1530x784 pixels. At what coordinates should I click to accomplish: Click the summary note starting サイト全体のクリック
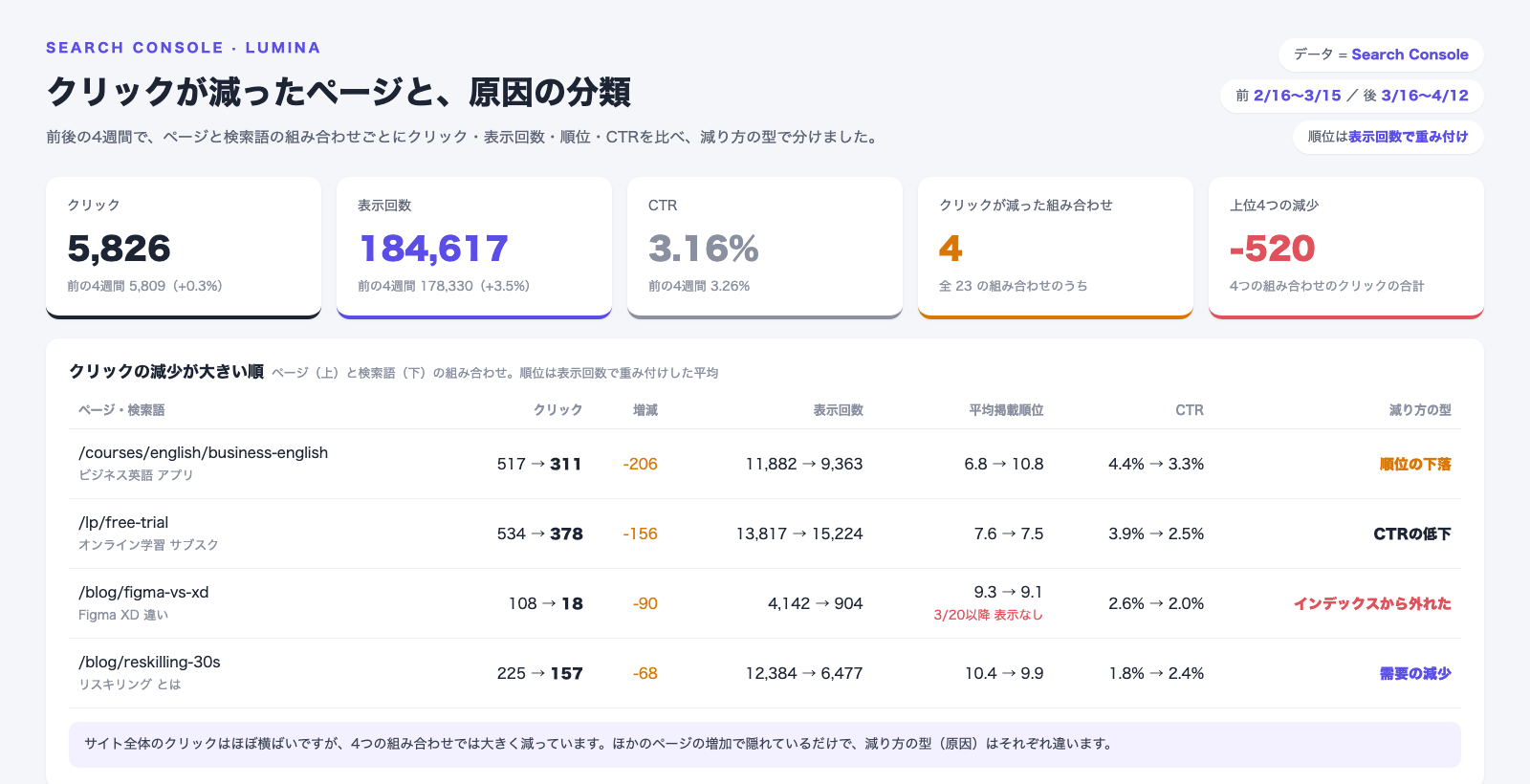[x=765, y=744]
